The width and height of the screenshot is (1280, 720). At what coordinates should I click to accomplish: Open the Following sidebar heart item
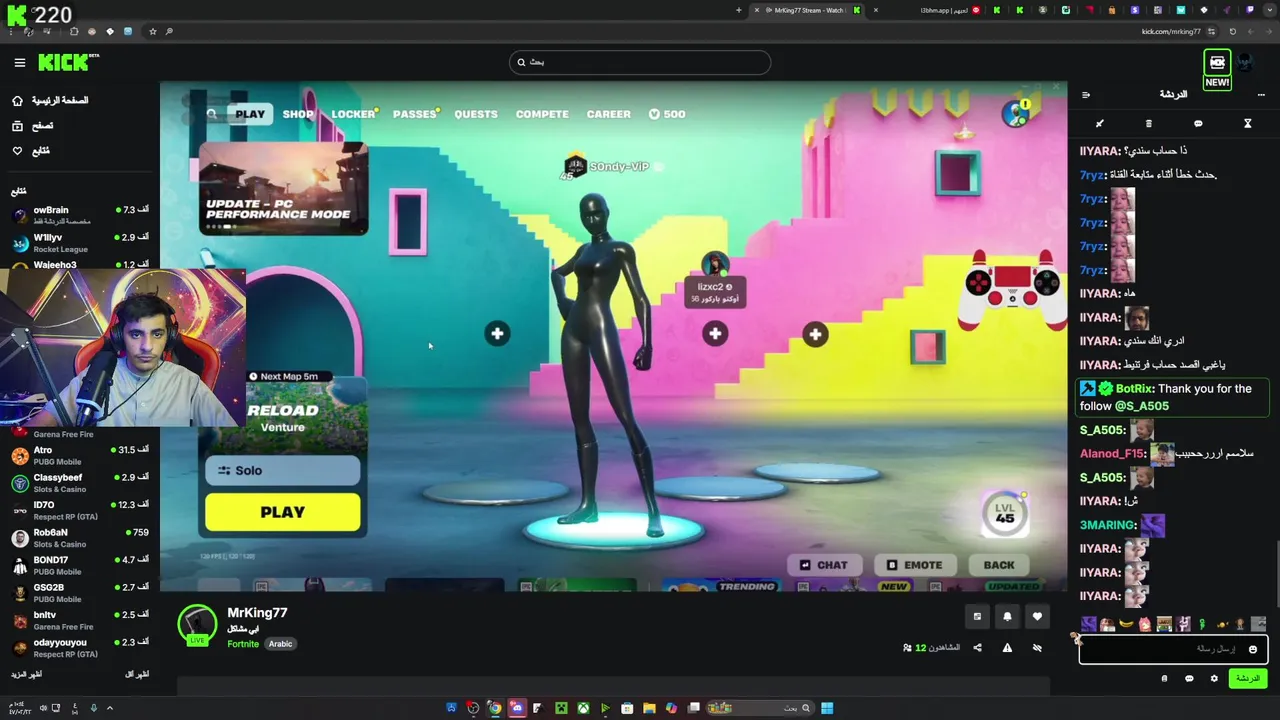(30, 150)
